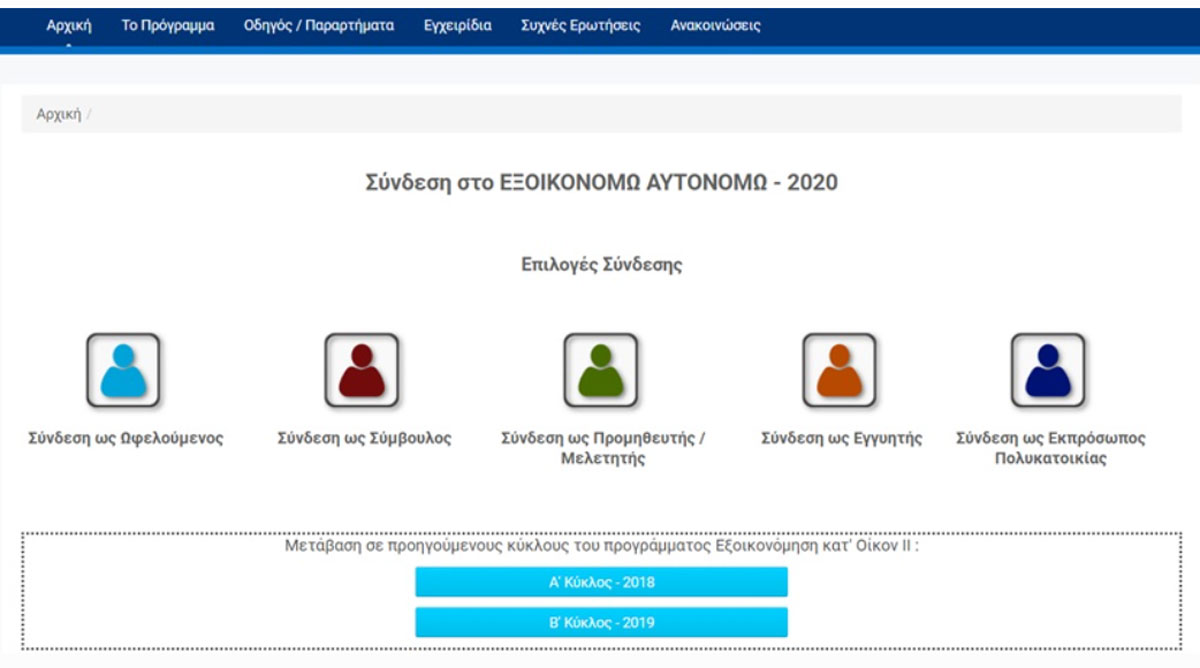Click the dark red Σύμβουλος user icon
Viewport: 1200px width, 668px height.
(x=362, y=370)
